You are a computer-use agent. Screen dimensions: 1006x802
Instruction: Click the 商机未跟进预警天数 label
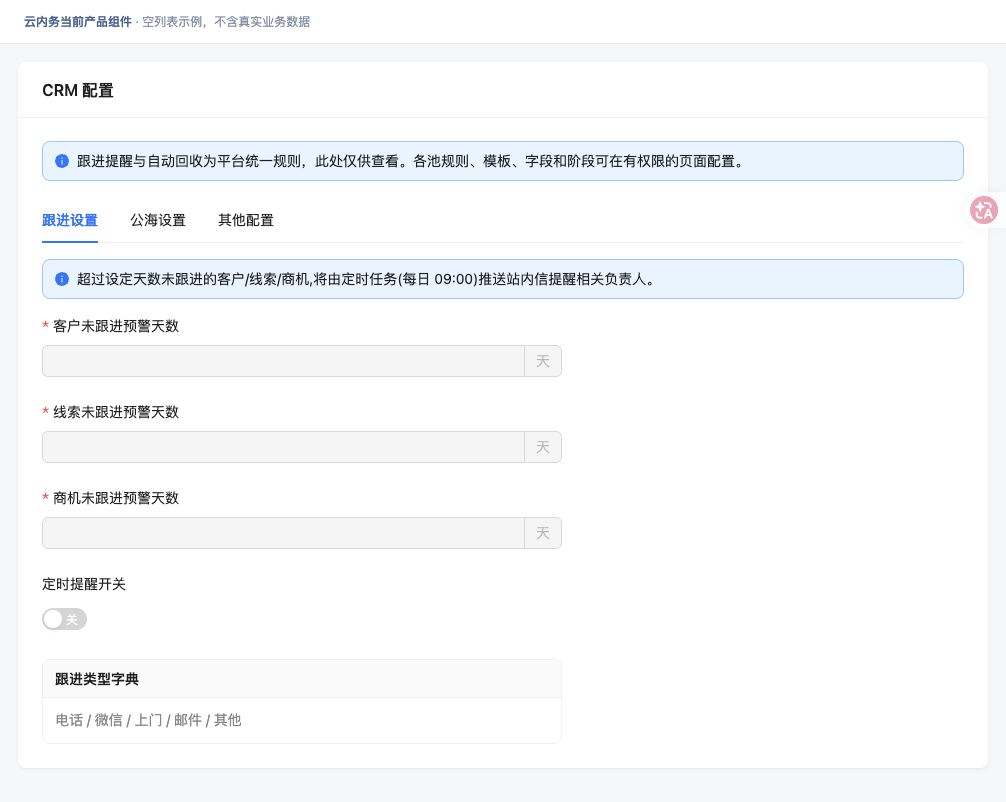116,498
